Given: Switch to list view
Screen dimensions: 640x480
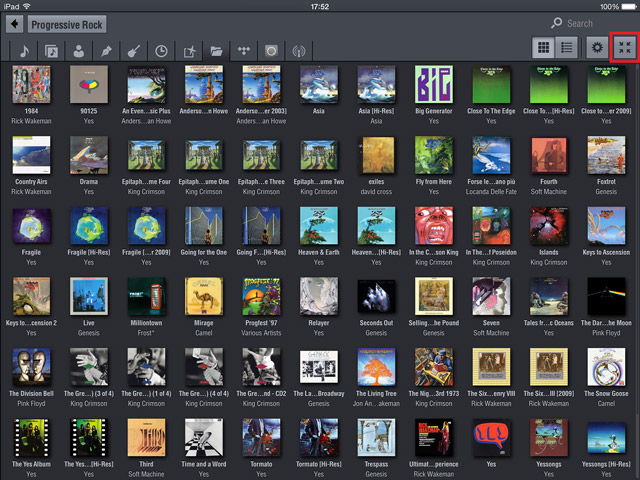Looking at the screenshot, I should pos(566,46).
